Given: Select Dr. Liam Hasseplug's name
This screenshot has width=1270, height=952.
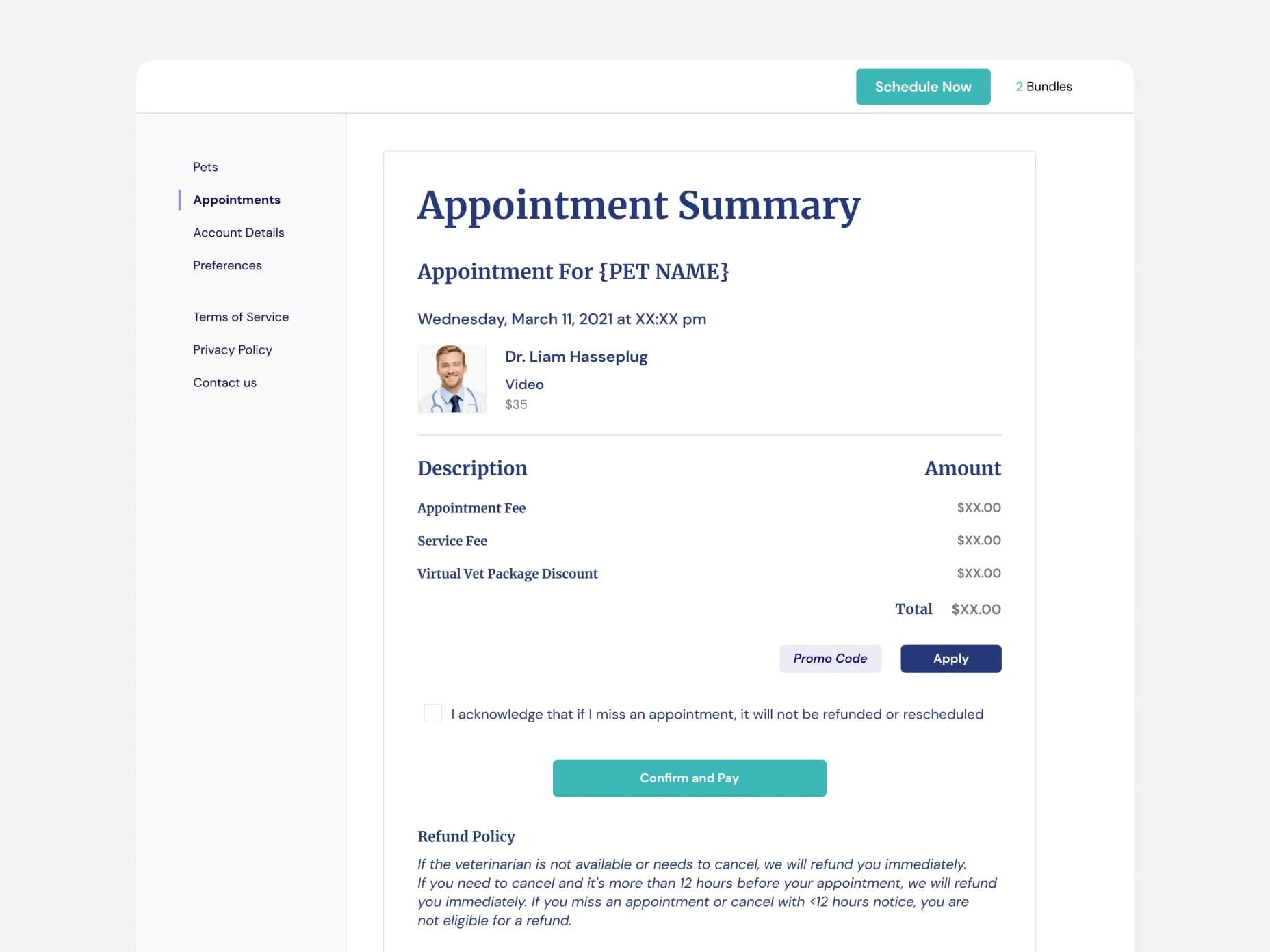Looking at the screenshot, I should tap(575, 356).
